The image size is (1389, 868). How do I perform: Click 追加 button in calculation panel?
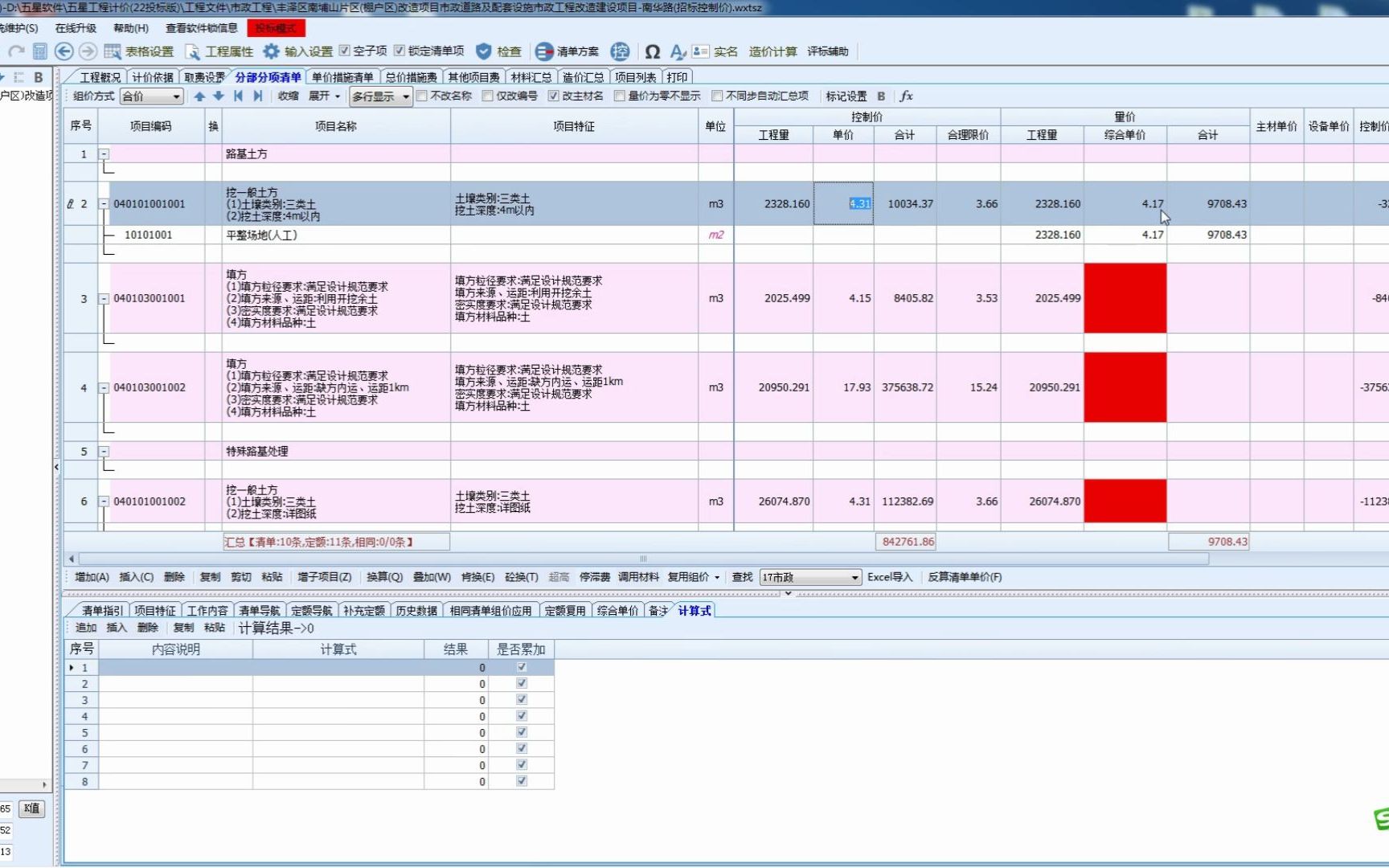(85, 628)
